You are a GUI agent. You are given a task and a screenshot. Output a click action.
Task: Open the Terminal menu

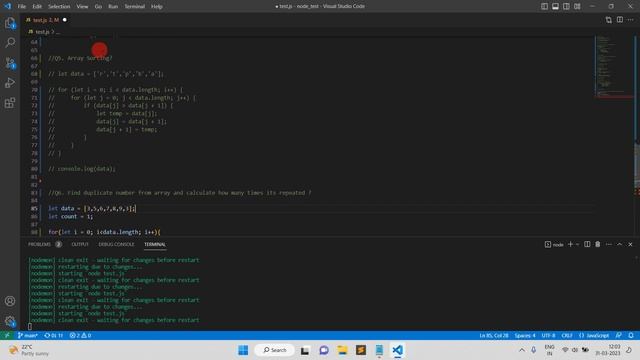coord(135,7)
